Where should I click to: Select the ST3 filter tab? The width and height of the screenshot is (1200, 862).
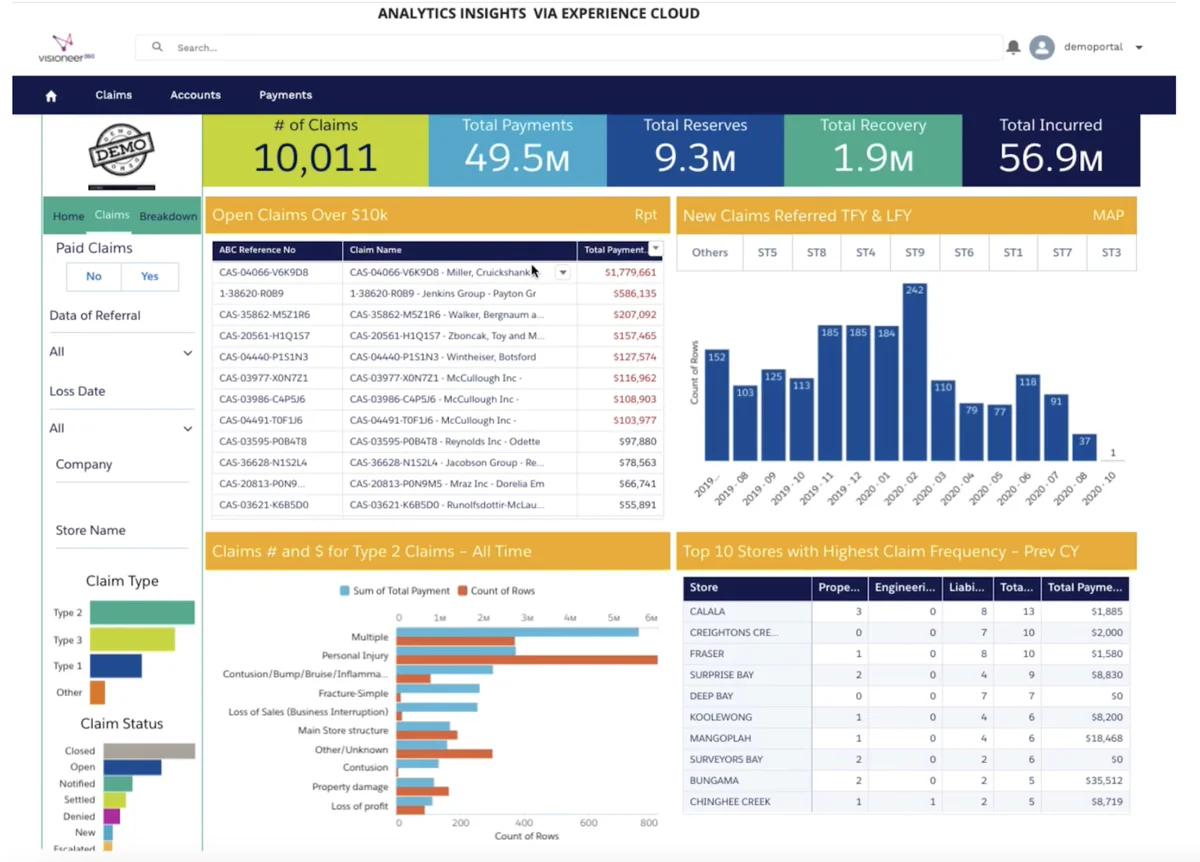(x=1111, y=253)
